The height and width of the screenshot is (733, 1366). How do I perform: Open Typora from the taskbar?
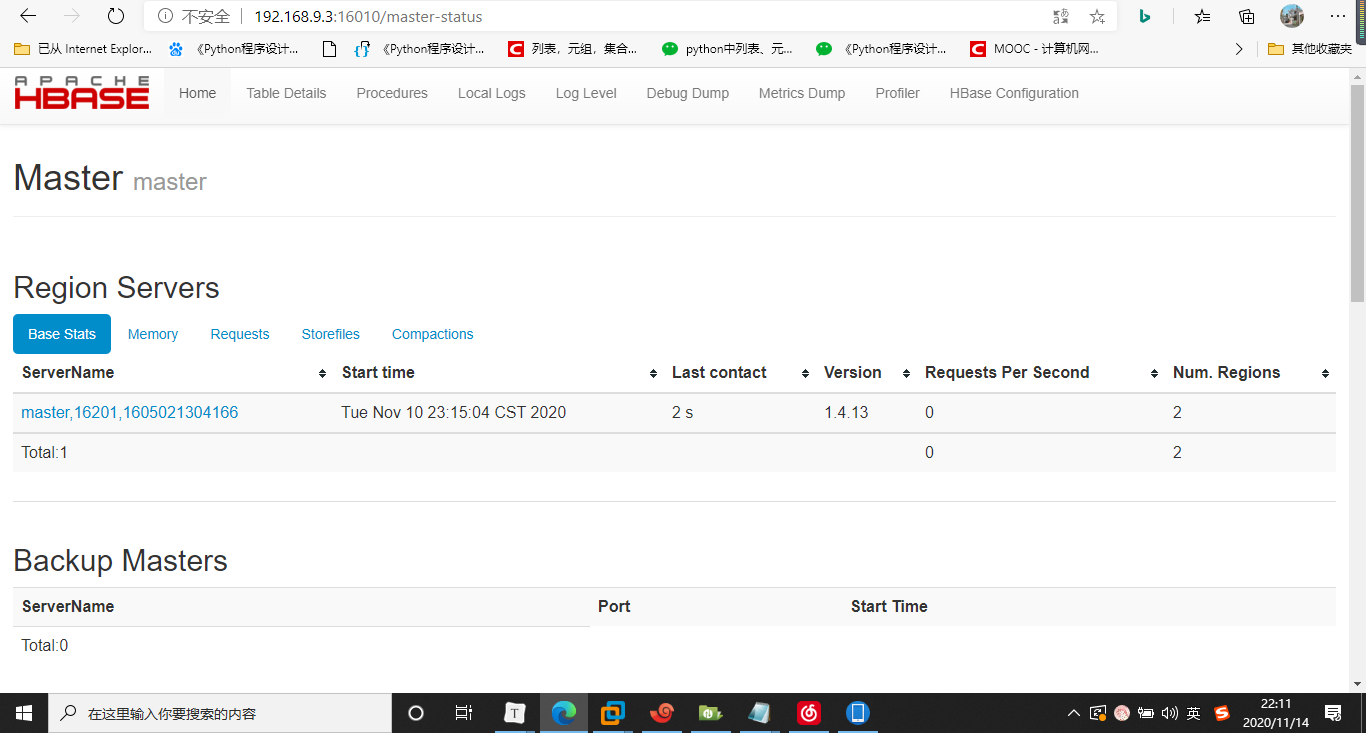(514, 713)
